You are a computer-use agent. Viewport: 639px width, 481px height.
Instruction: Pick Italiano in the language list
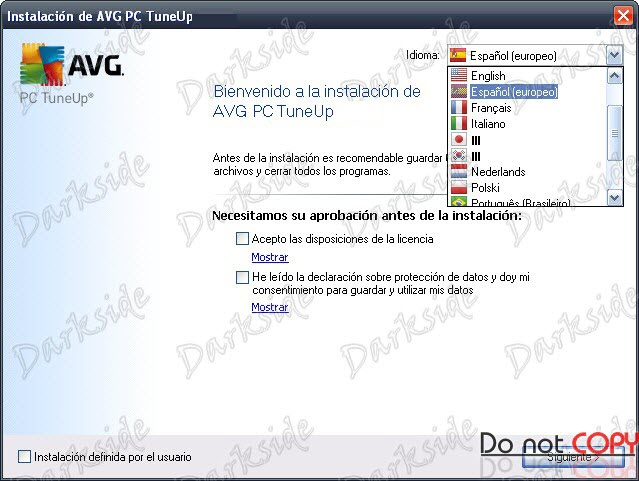[x=488, y=124]
